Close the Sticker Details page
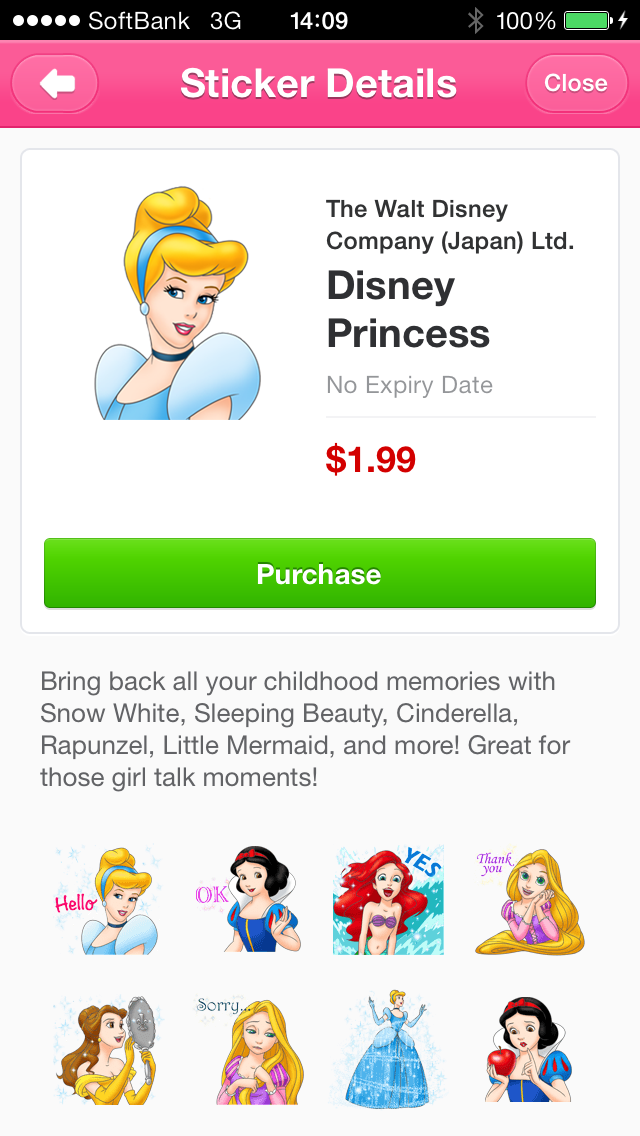The height and width of the screenshot is (1136, 640). click(x=575, y=84)
